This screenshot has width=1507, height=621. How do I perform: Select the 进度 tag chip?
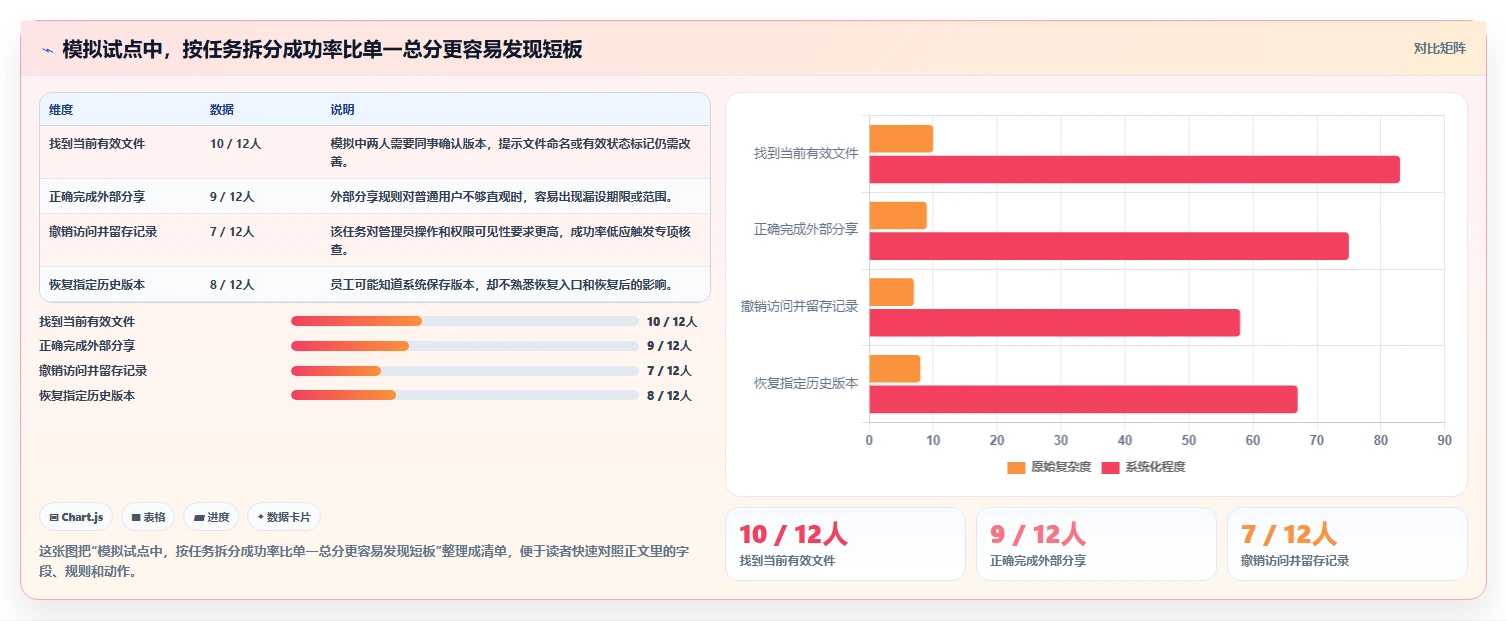pos(211,517)
